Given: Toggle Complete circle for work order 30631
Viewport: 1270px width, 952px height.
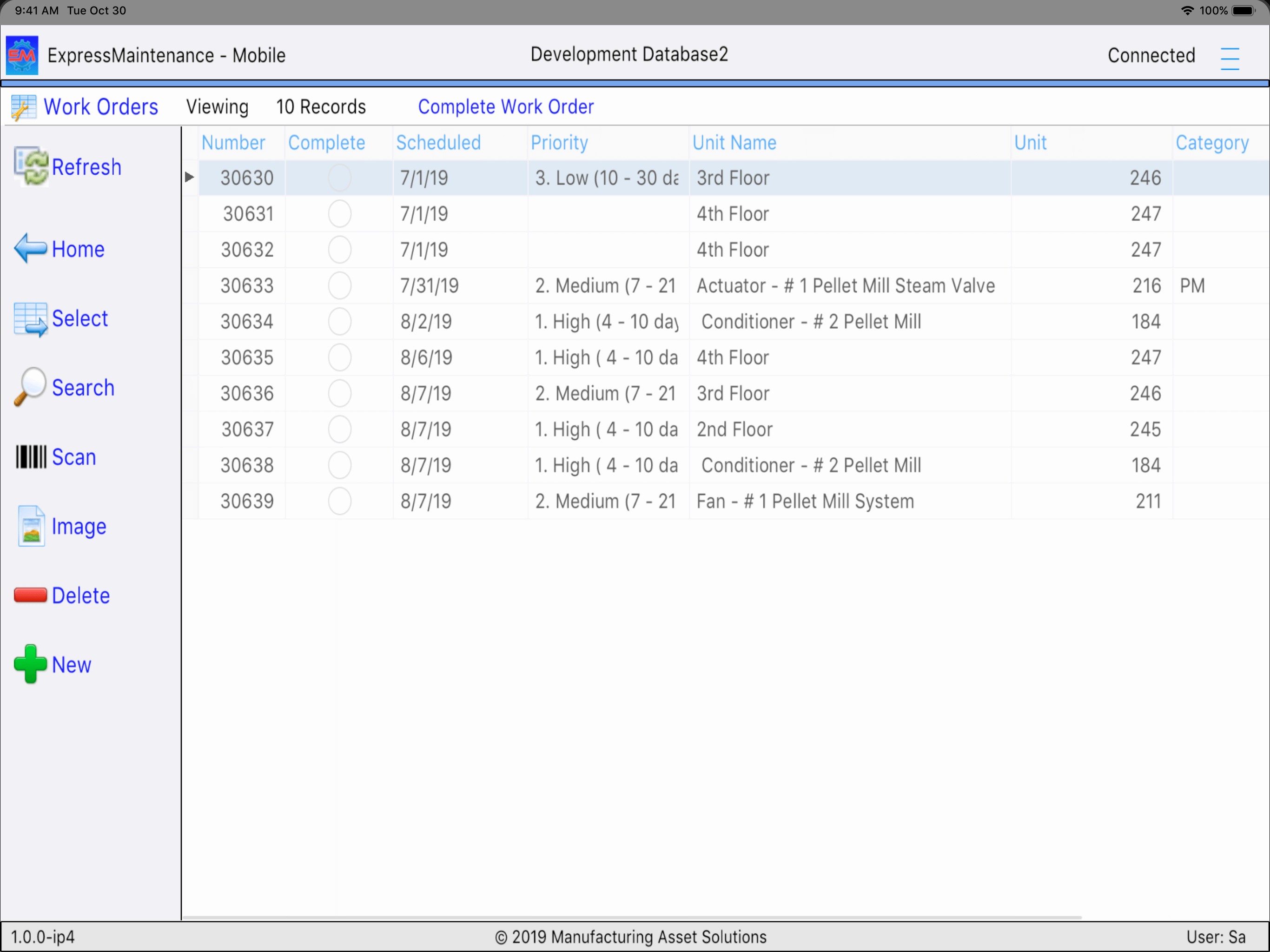Looking at the screenshot, I should click(339, 214).
